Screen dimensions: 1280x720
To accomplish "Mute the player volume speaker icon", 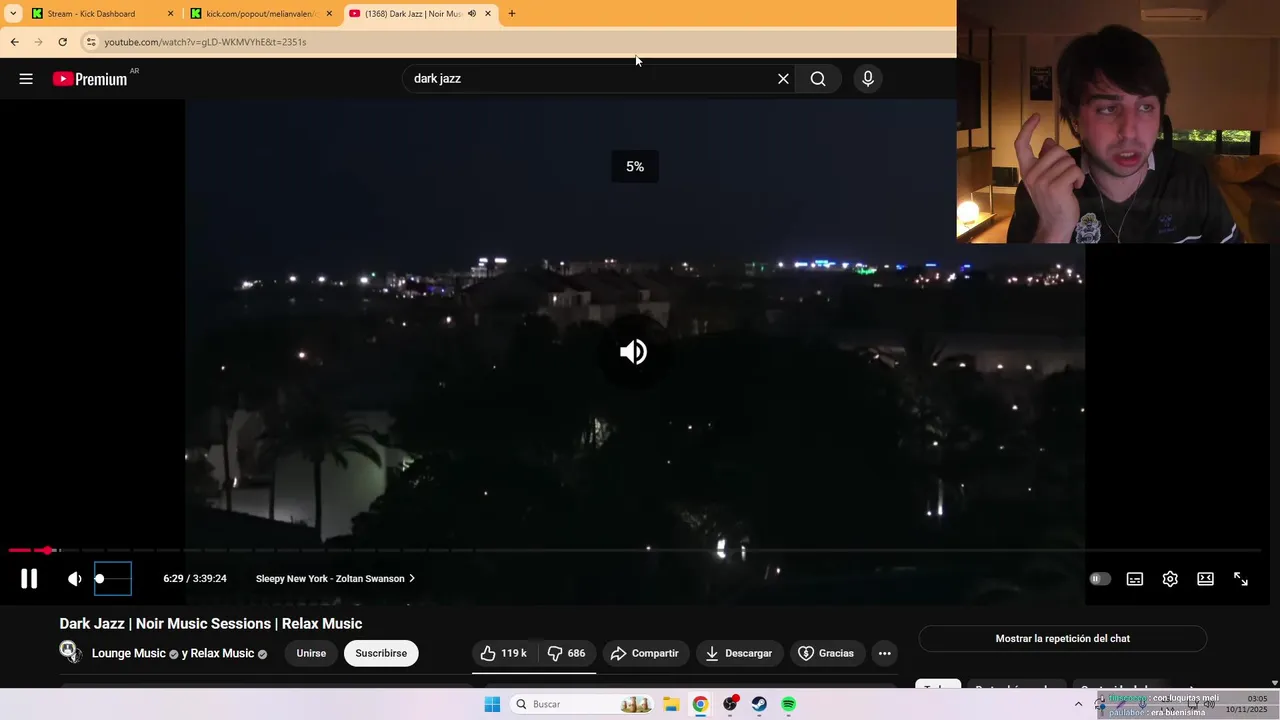I will click(x=75, y=578).
